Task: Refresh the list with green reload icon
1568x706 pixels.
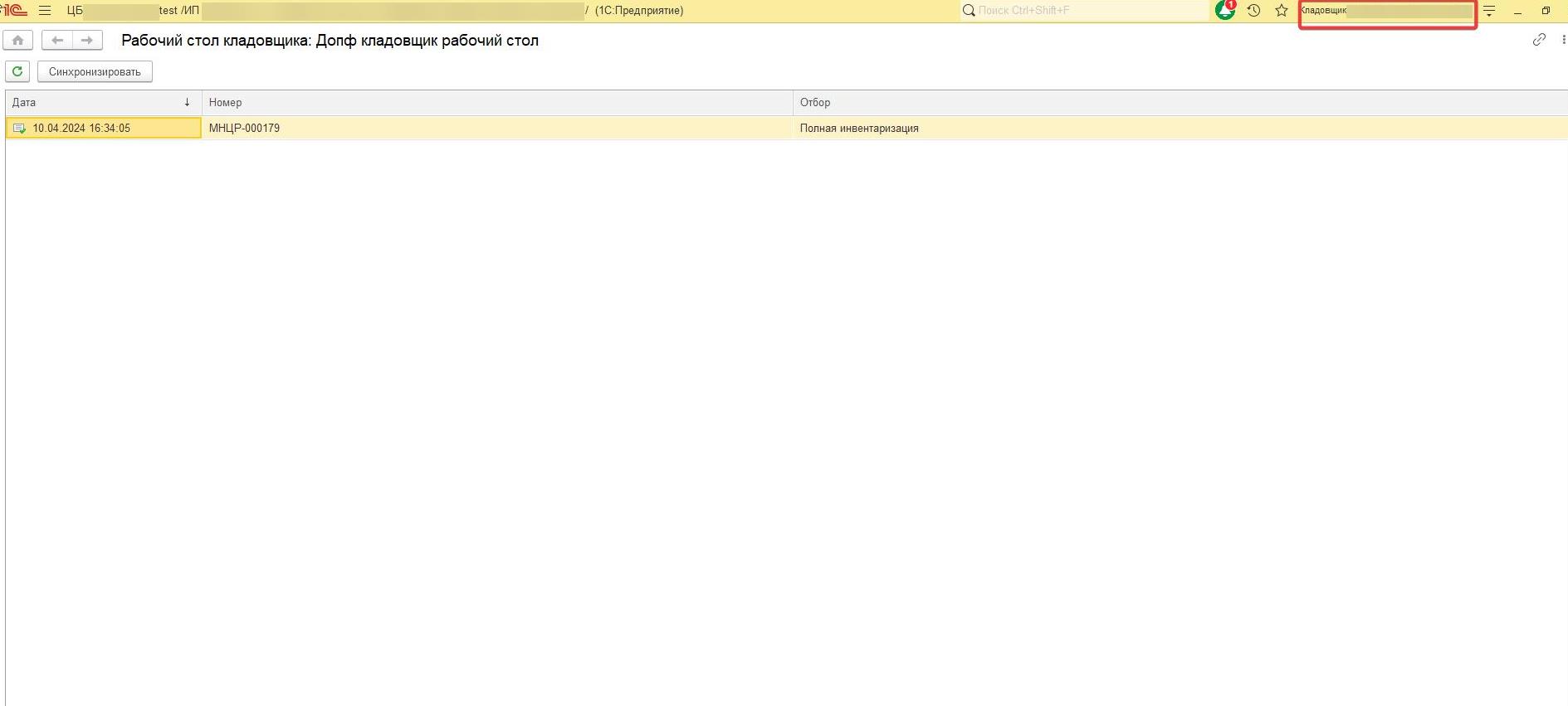Action: 17,71
